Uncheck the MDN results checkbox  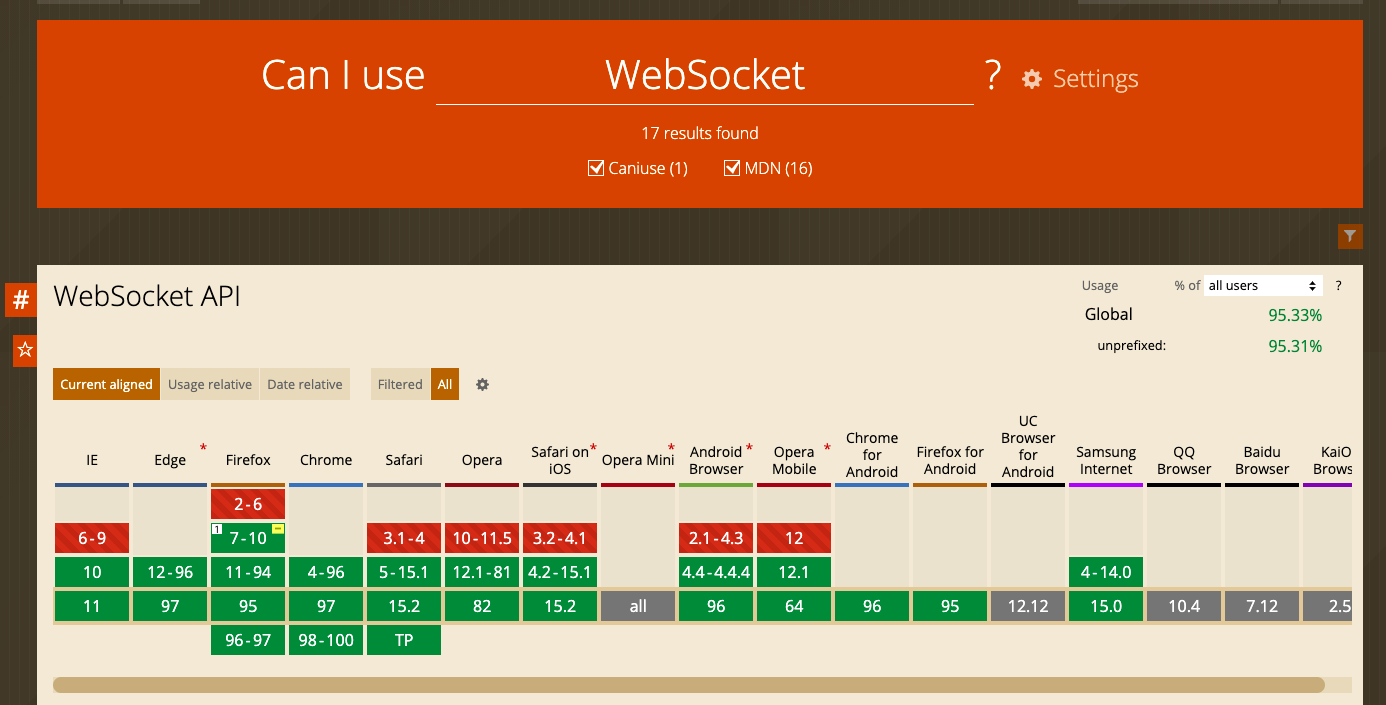pyautogui.click(x=732, y=168)
